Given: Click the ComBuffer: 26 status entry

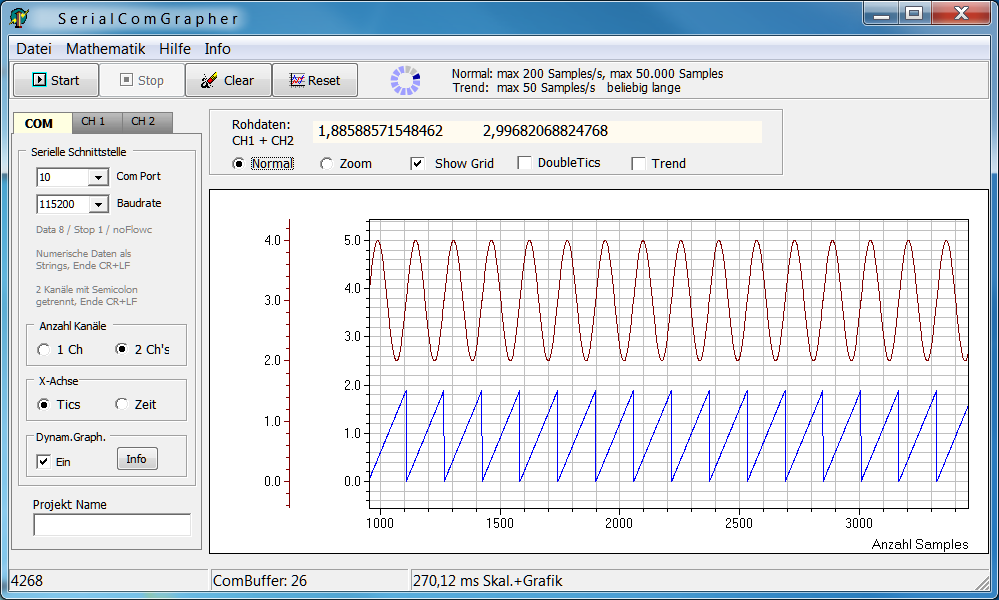Looking at the screenshot, I should (x=260, y=581).
